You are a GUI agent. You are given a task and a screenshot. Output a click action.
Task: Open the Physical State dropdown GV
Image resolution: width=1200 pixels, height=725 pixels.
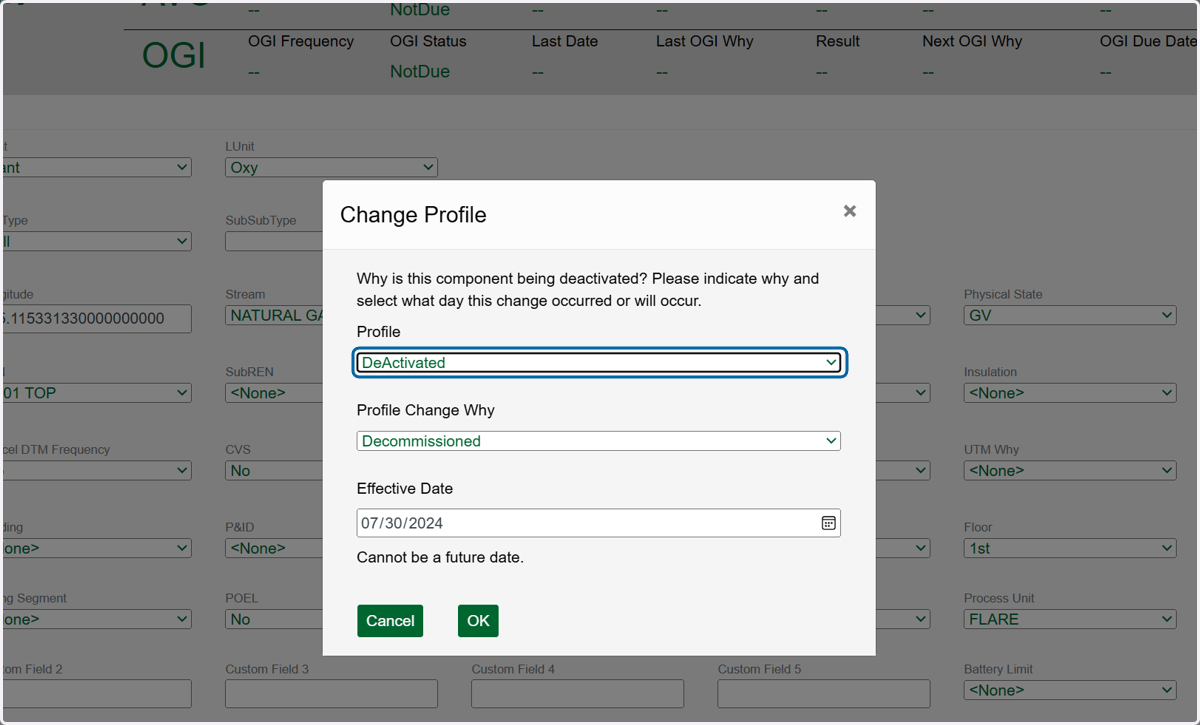point(1070,315)
